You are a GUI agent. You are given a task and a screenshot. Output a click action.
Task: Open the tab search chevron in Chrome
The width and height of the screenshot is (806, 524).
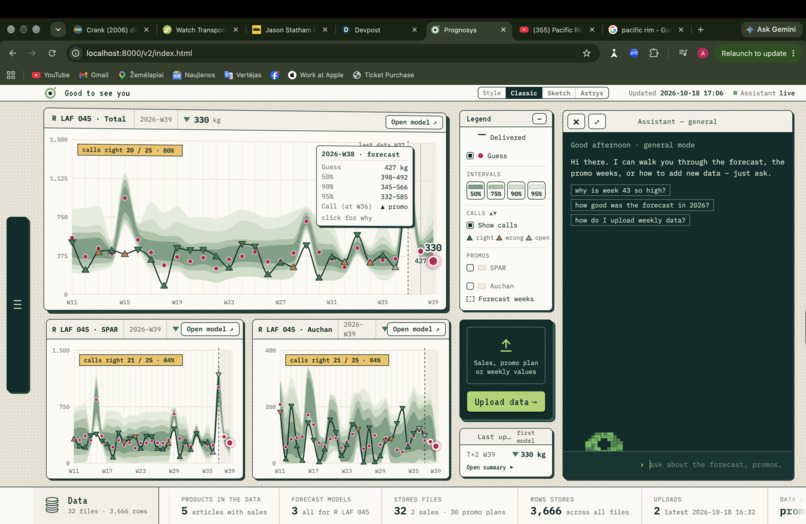tap(58, 30)
